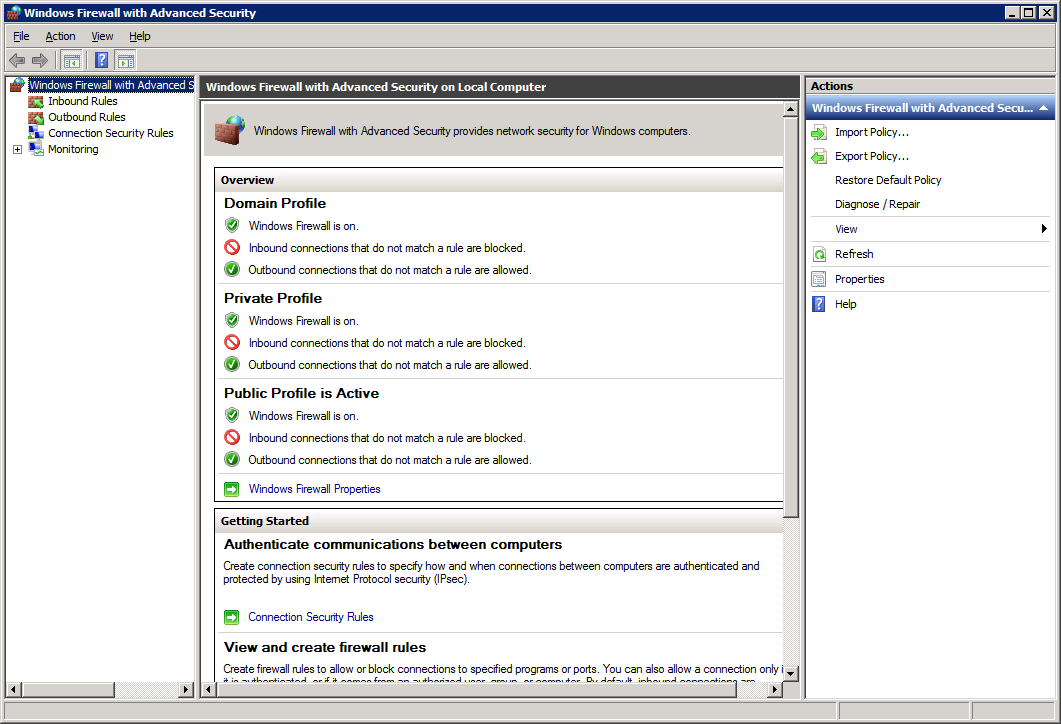Select Monitoring in the tree

73,150
